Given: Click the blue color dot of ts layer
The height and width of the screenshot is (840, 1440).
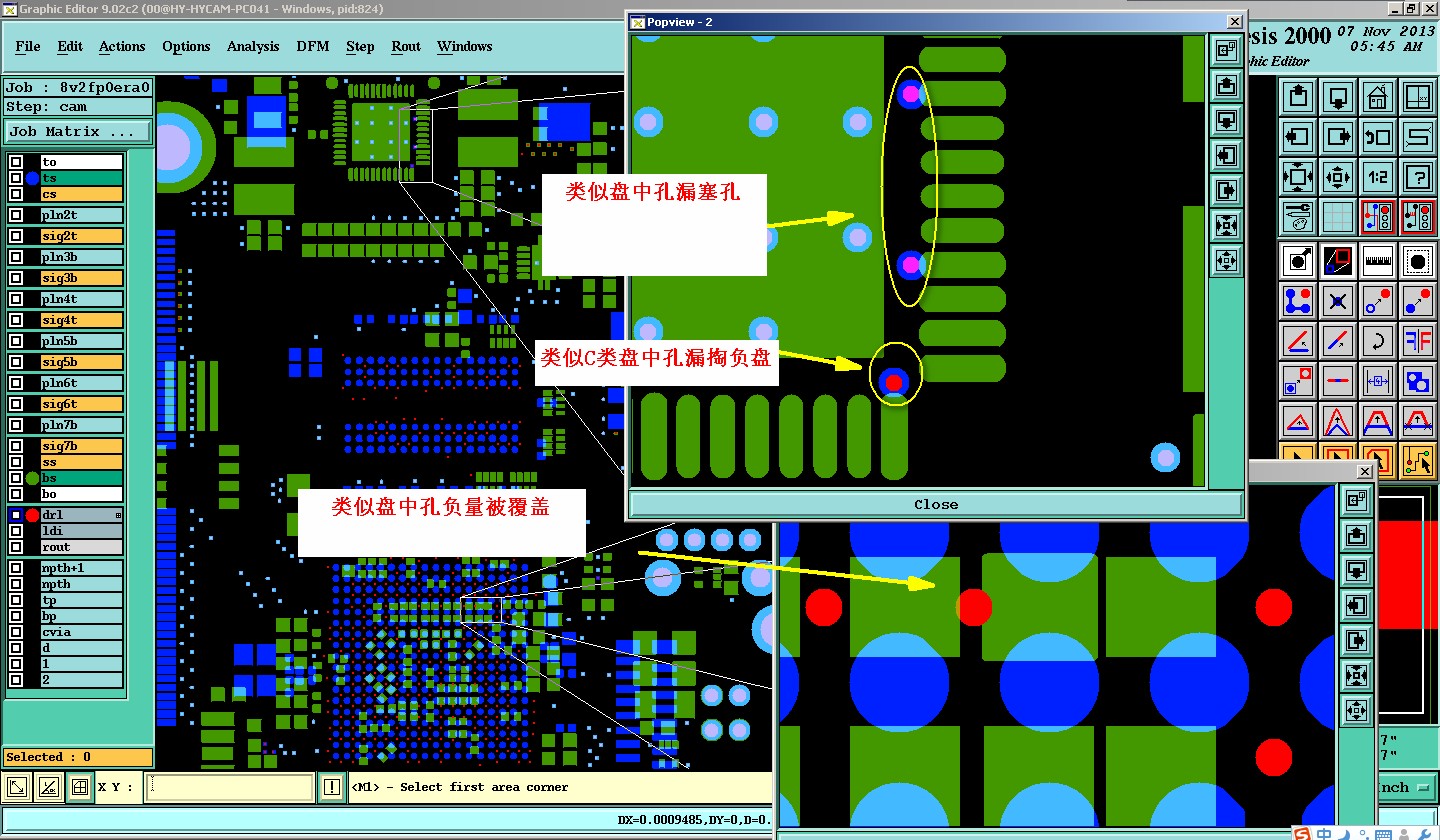Looking at the screenshot, I should click(32, 178).
